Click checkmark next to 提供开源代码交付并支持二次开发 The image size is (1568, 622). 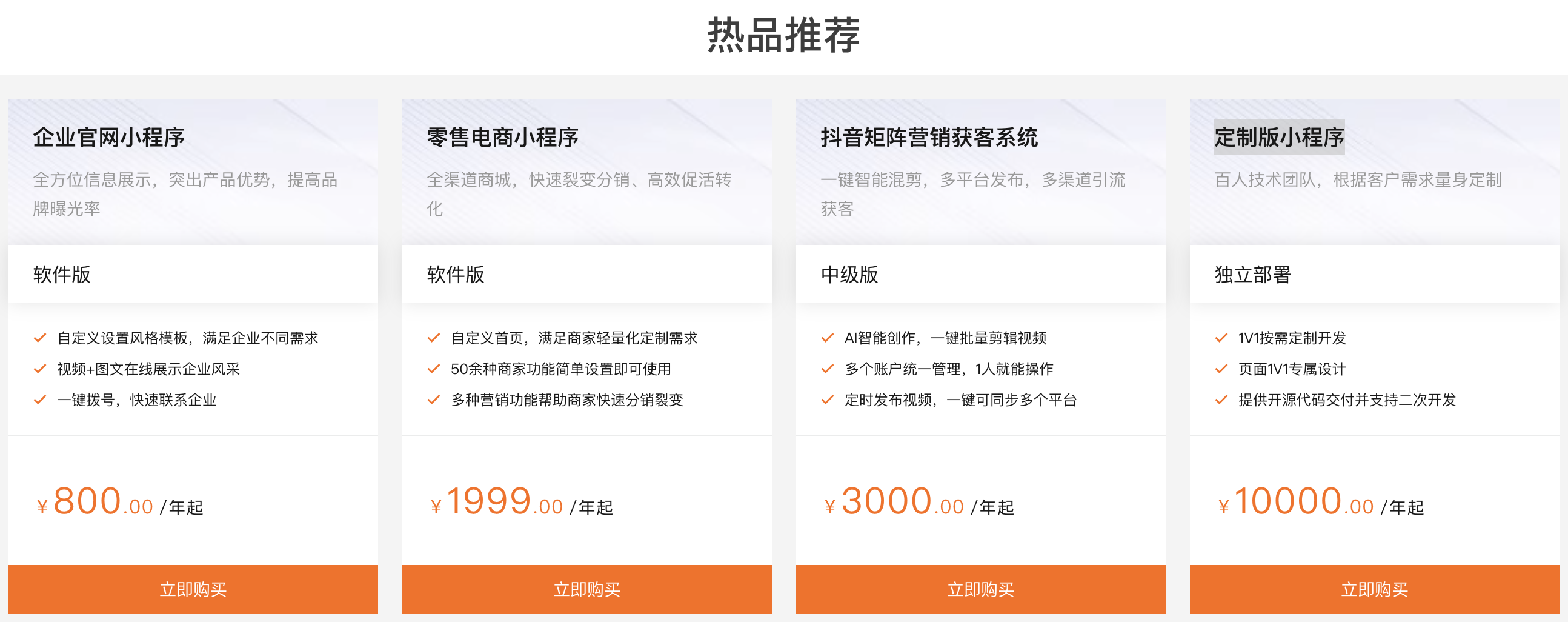pyautogui.click(x=1221, y=400)
